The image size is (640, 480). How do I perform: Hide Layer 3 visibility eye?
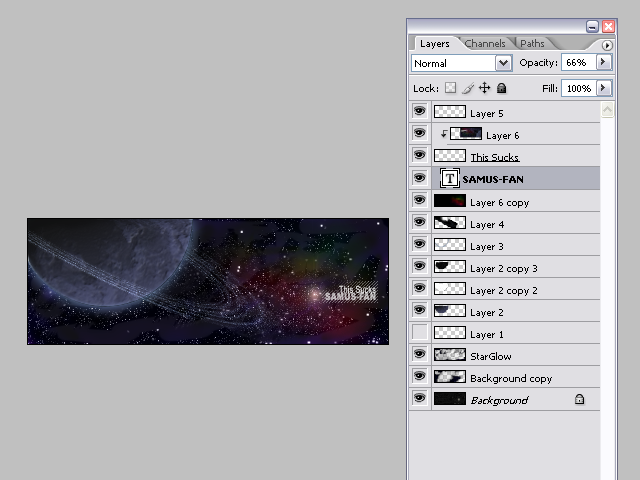[x=420, y=244]
